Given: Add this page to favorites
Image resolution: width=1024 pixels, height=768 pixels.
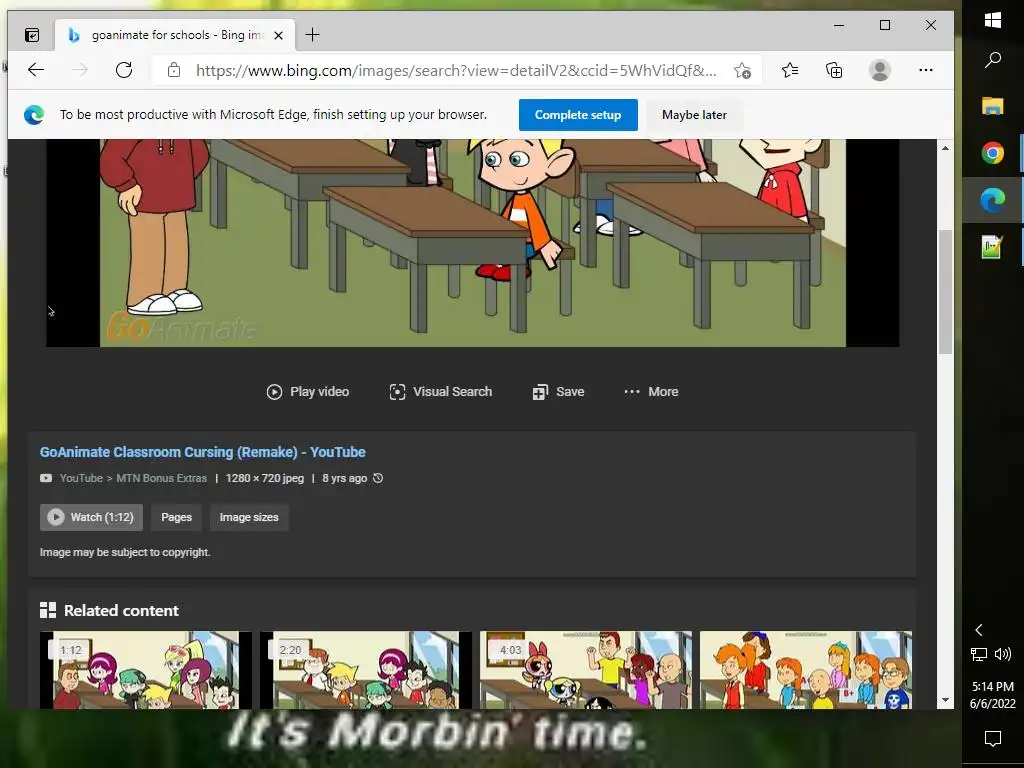Looking at the screenshot, I should (x=742, y=71).
